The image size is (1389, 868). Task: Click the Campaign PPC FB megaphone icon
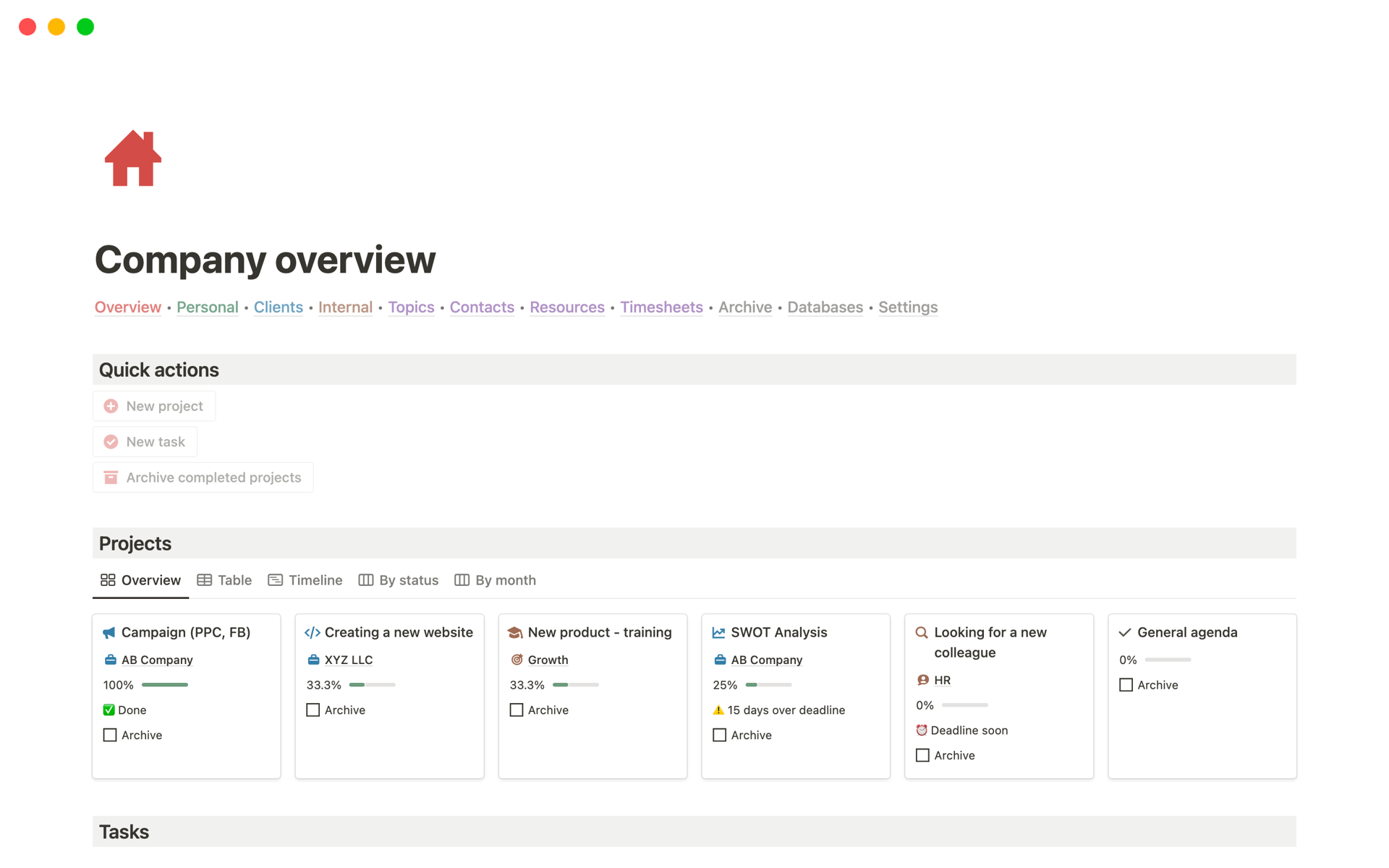(x=109, y=632)
